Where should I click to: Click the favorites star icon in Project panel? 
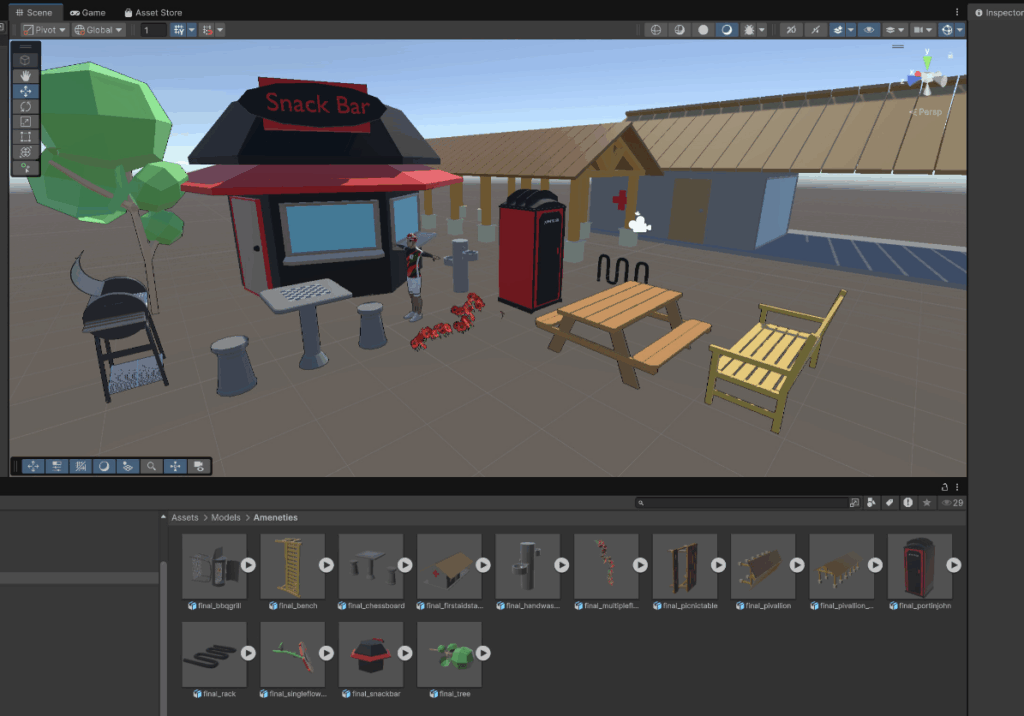pos(927,503)
